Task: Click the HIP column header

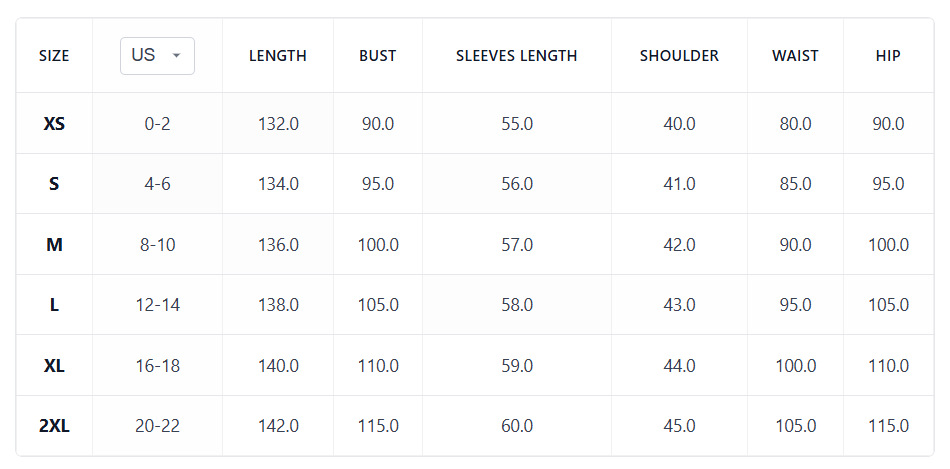Action: [x=888, y=56]
